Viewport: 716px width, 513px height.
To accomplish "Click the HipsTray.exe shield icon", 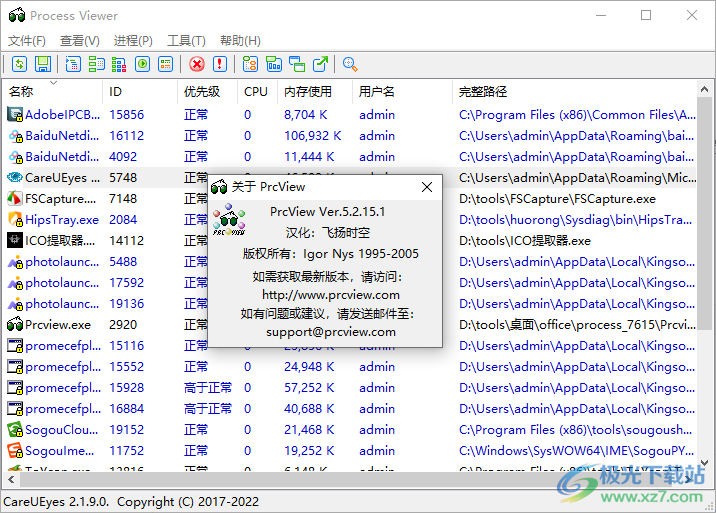I will 15,219.
